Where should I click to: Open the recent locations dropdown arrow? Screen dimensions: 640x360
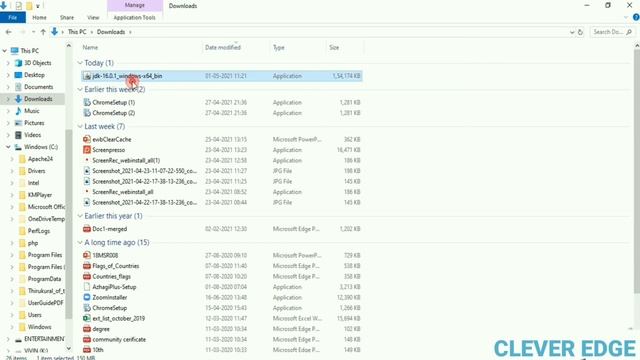33,32
